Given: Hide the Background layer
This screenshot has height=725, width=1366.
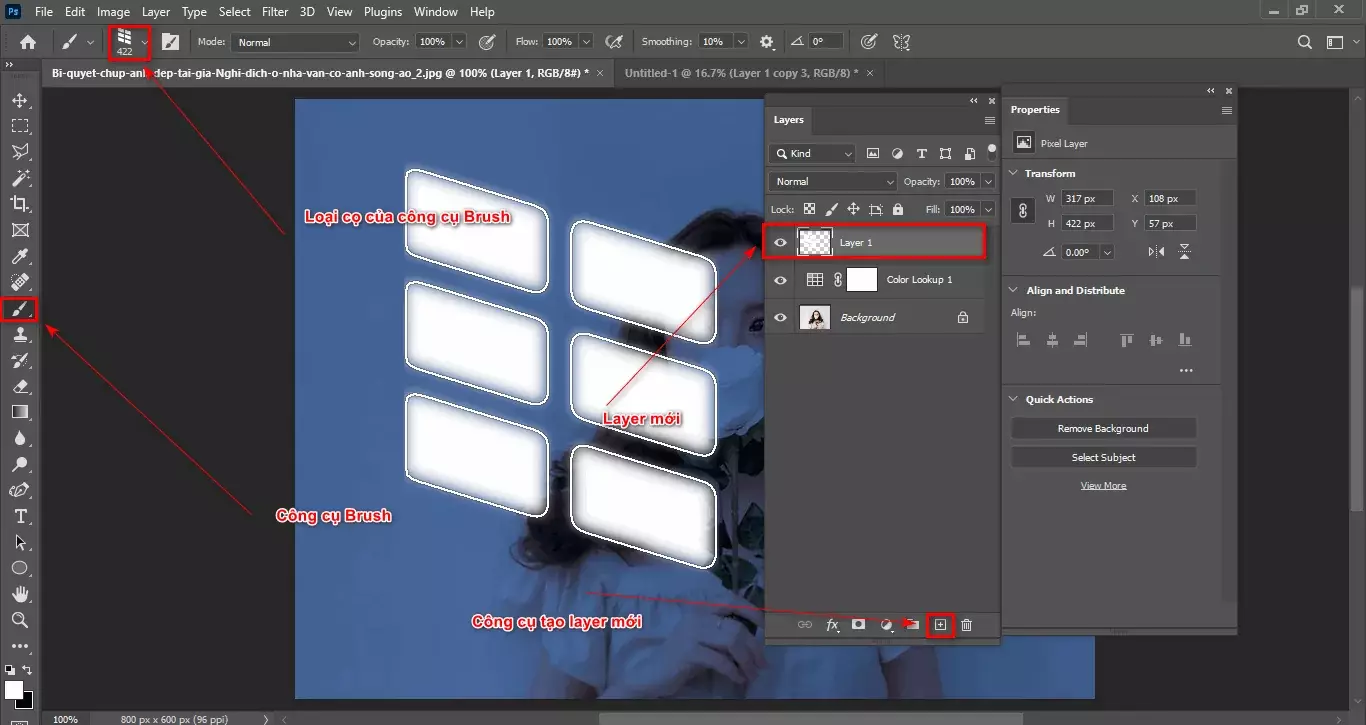Looking at the screenshot, I should coord(780,317).
